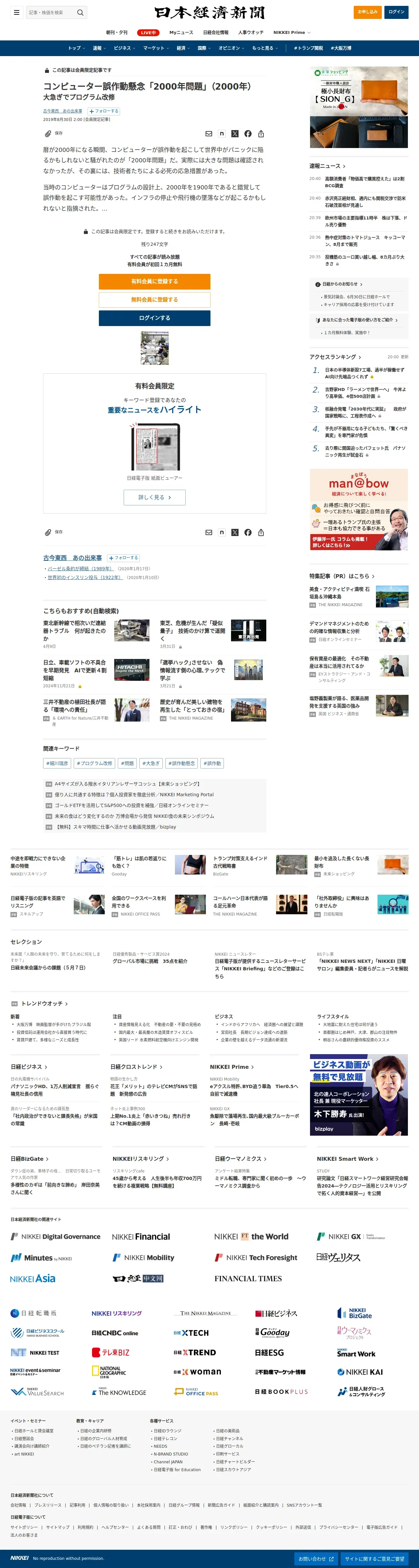
Task: Open the NIKKEI Digital Governance logo
Action: pyautogui.click(x=55, y=1237)
